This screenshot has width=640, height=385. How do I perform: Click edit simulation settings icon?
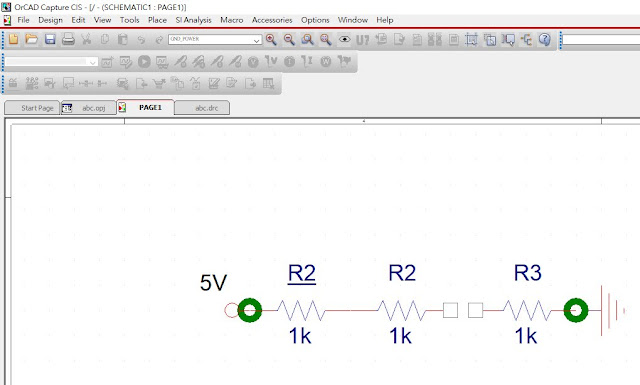point(126,62)
